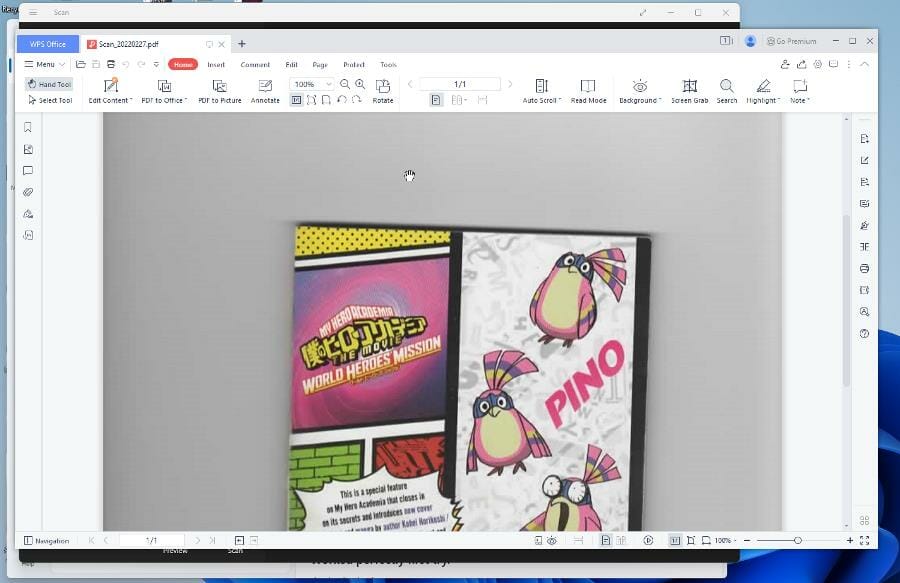Rotate the PDF document
This screenshot has height=583, width=900.
[x=383, y=91]
